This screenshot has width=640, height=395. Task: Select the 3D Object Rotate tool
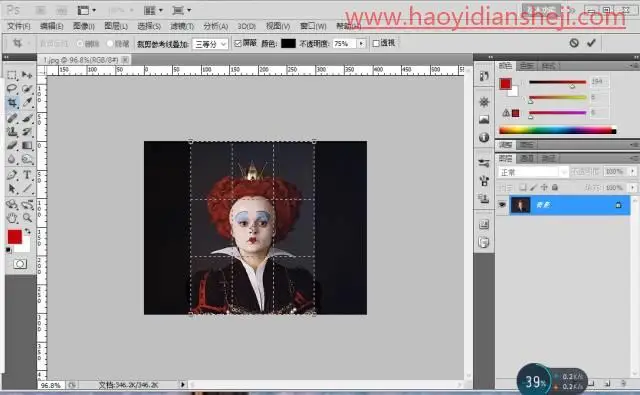[12, 204]
